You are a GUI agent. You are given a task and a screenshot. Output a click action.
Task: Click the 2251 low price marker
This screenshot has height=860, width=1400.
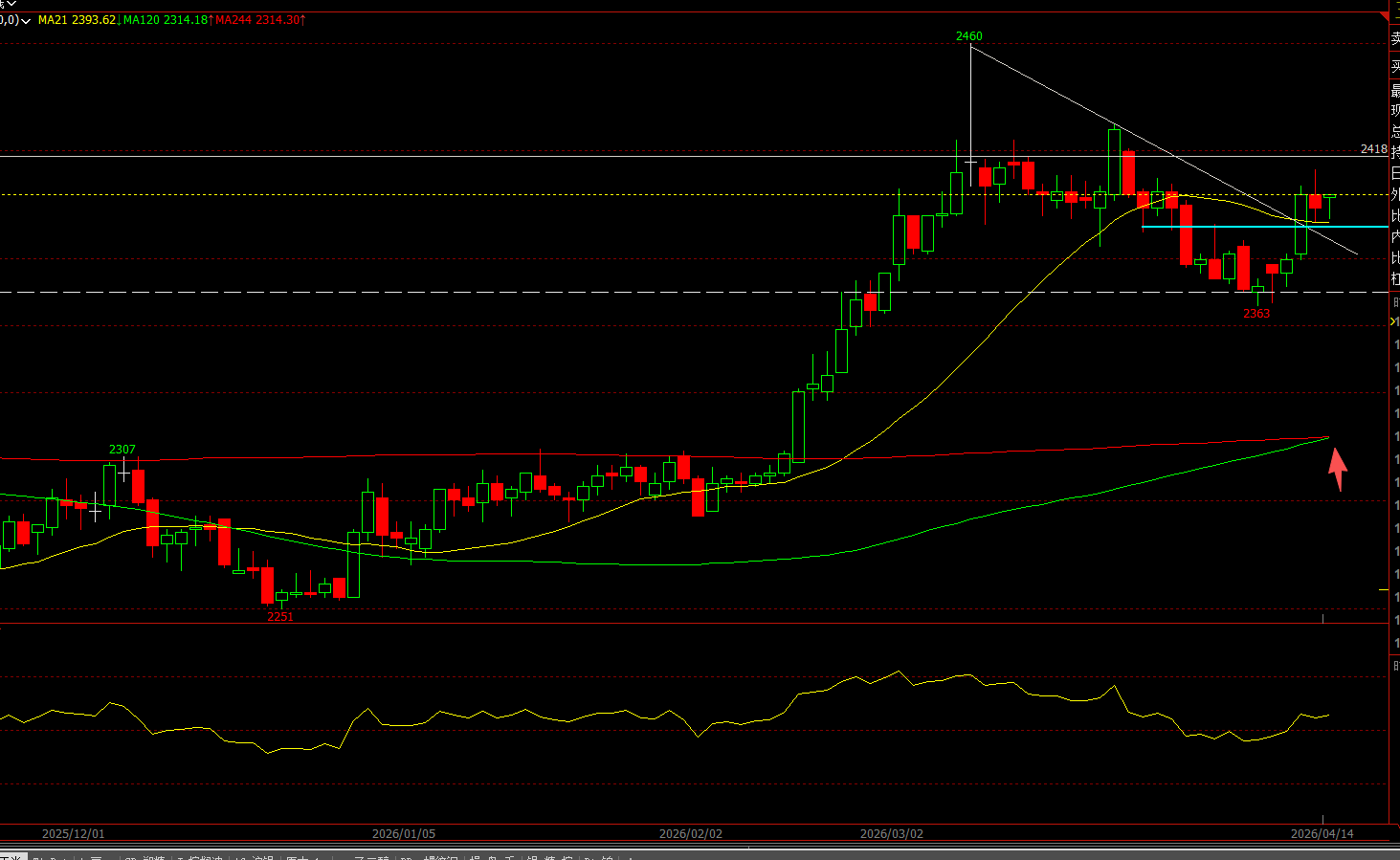[x=280, y=617]
